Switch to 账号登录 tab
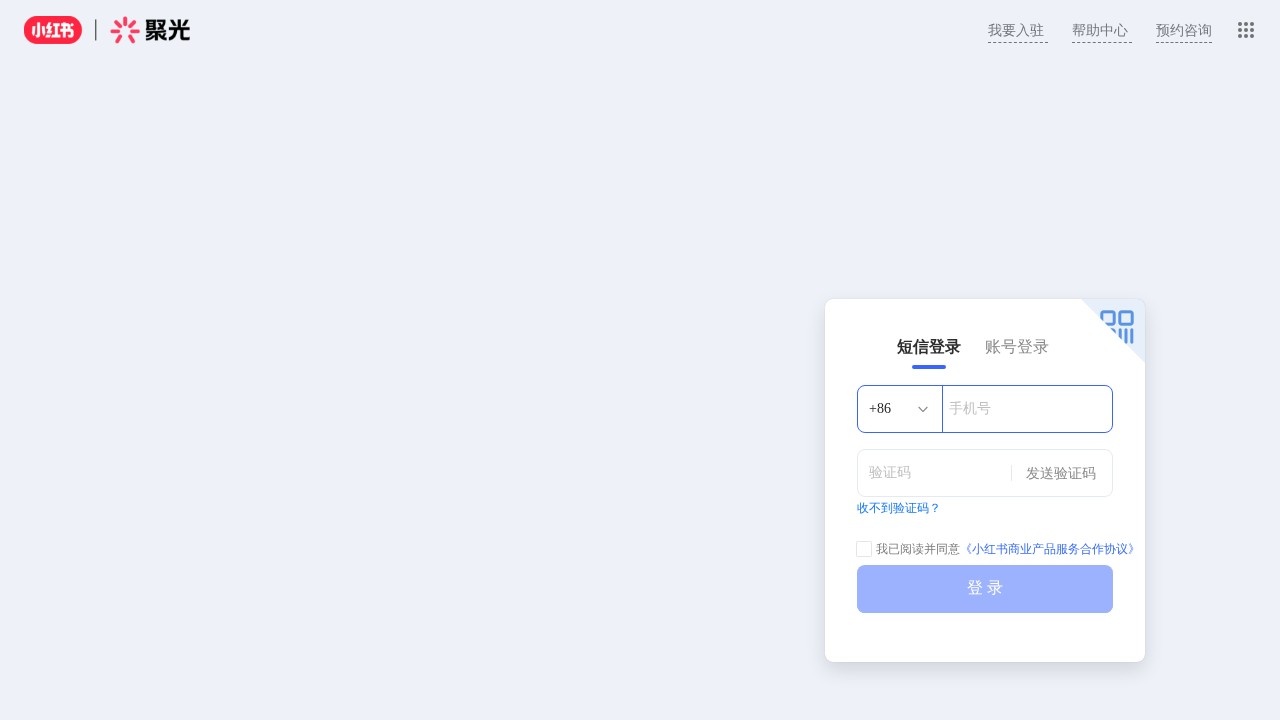This screenshot has width=1280, height=720. pyautogui.click(x=1017, y=347)
